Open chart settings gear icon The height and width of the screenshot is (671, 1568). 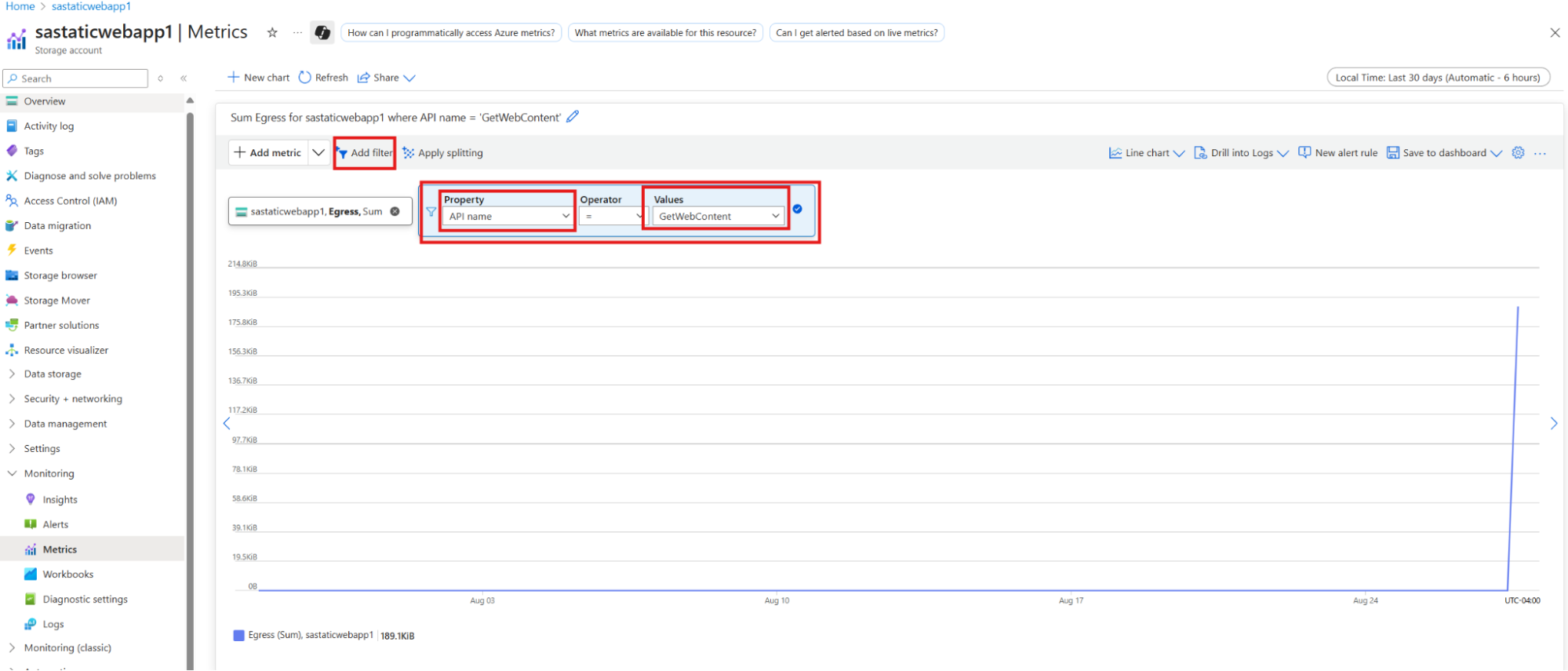click(1518, 152)
